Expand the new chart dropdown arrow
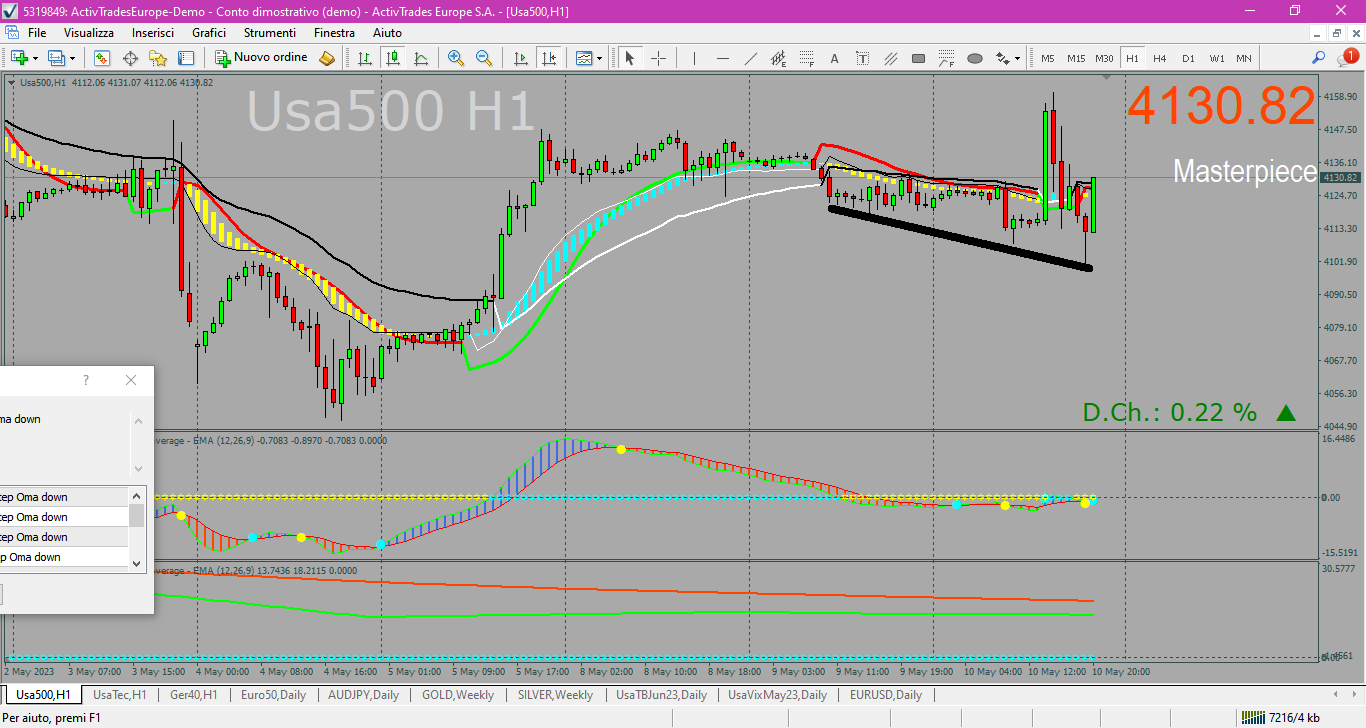 point(35,58)
